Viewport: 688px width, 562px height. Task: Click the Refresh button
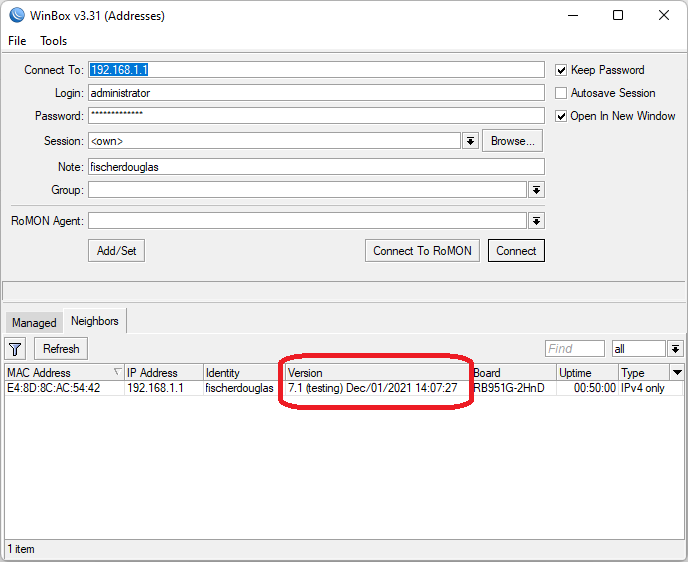(x=61, y=349)
